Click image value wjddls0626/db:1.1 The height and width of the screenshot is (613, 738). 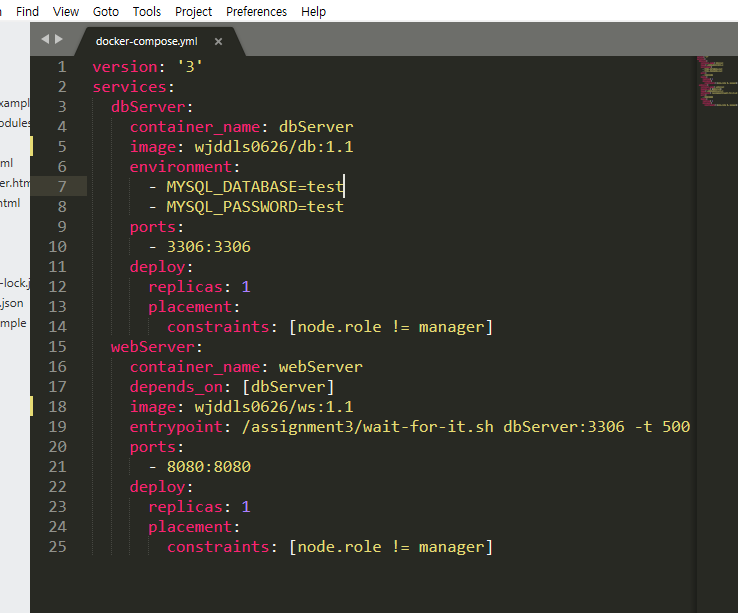(274, 147)
